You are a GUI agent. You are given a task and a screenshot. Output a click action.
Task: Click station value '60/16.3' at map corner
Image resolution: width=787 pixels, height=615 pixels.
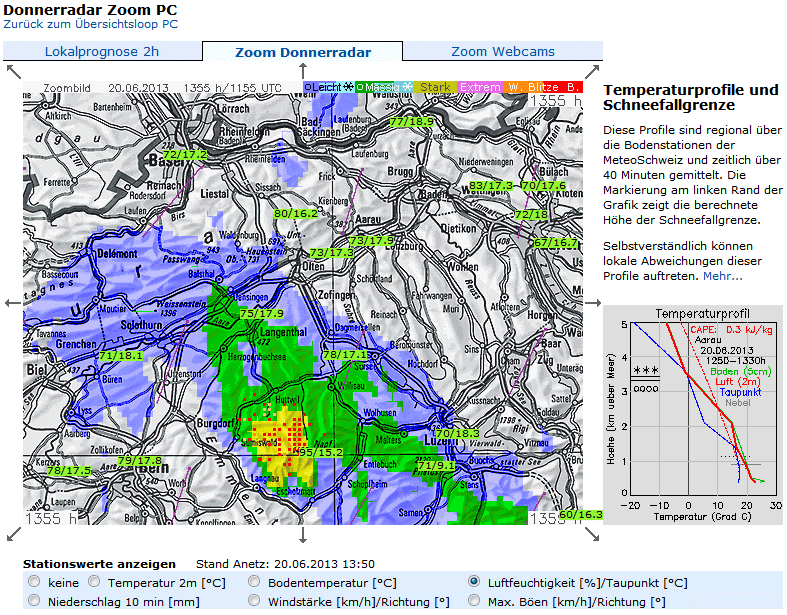[581, 515]
